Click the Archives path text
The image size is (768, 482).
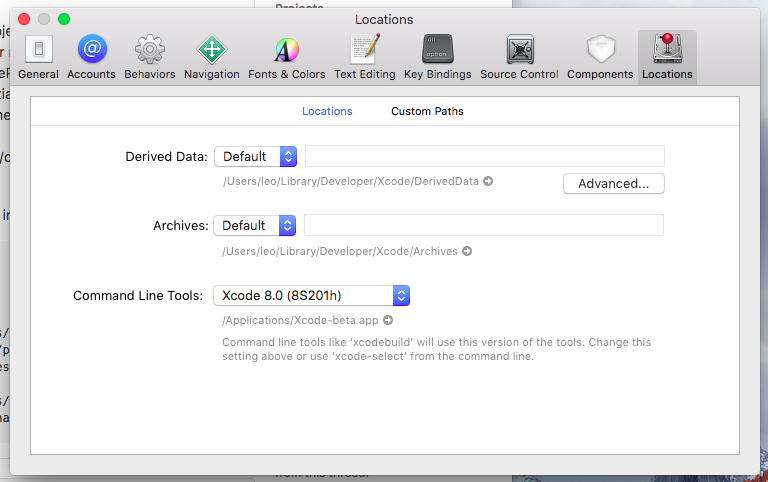click(x=340, y=251)
